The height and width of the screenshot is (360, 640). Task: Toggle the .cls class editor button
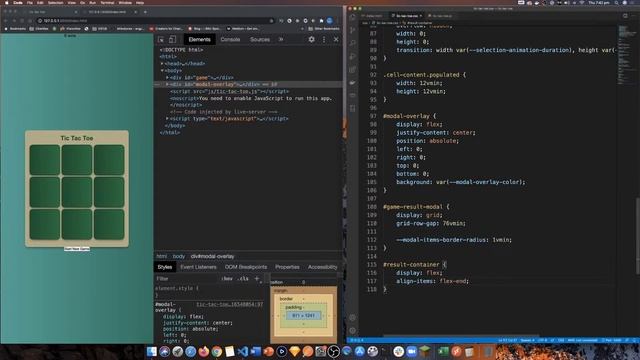coord(243,279)
